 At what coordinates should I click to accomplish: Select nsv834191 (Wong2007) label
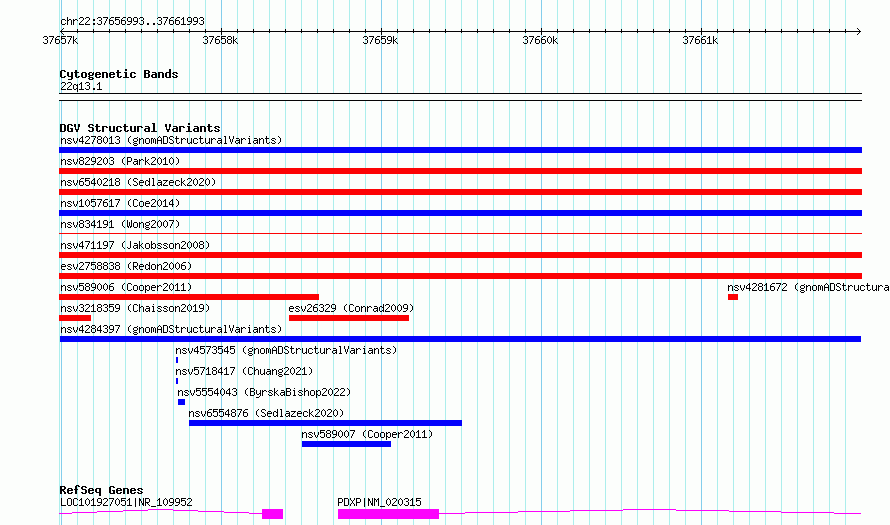tap(120, 224)
